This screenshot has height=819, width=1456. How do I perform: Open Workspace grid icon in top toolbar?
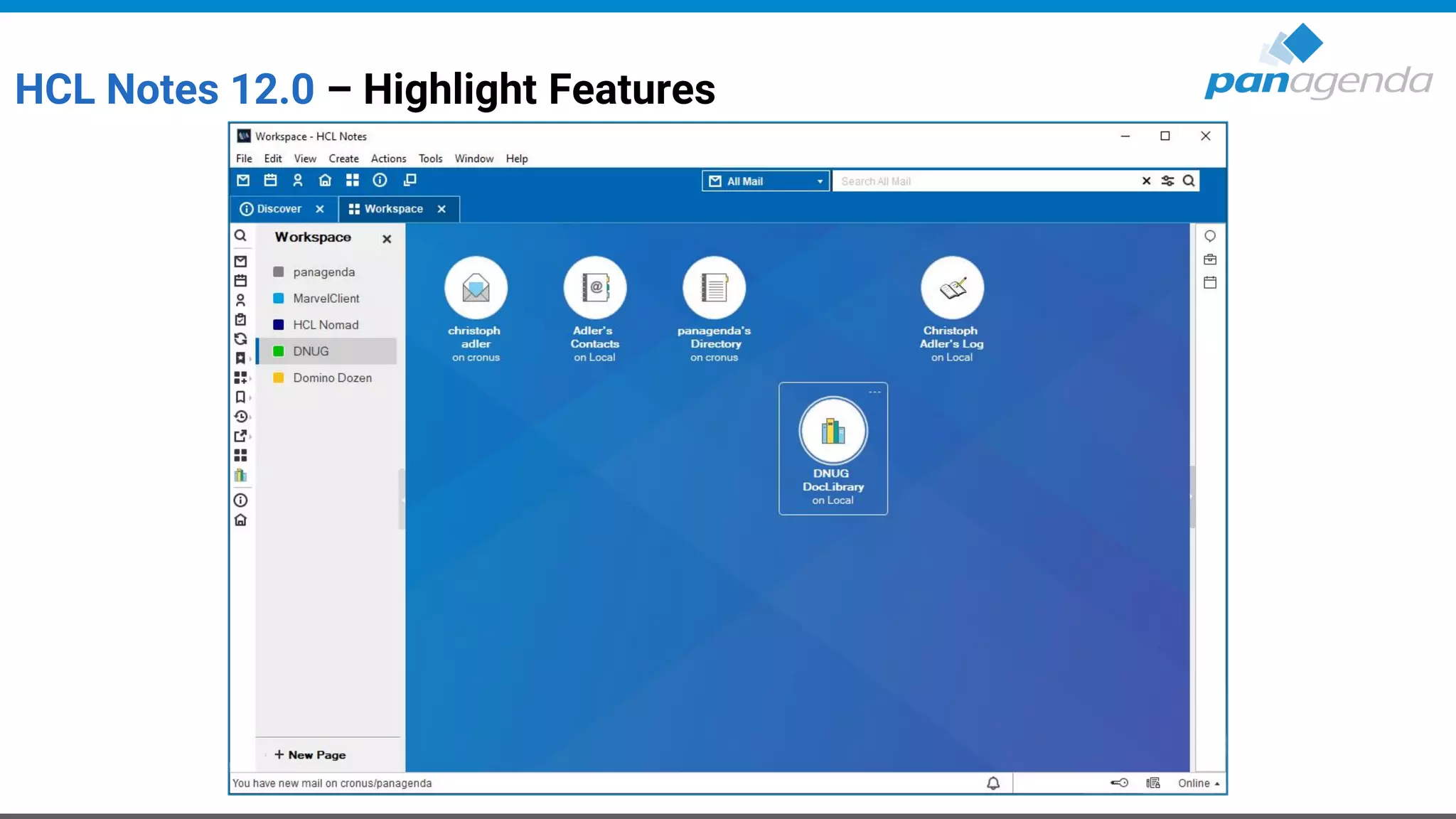(x=353, y=181)
